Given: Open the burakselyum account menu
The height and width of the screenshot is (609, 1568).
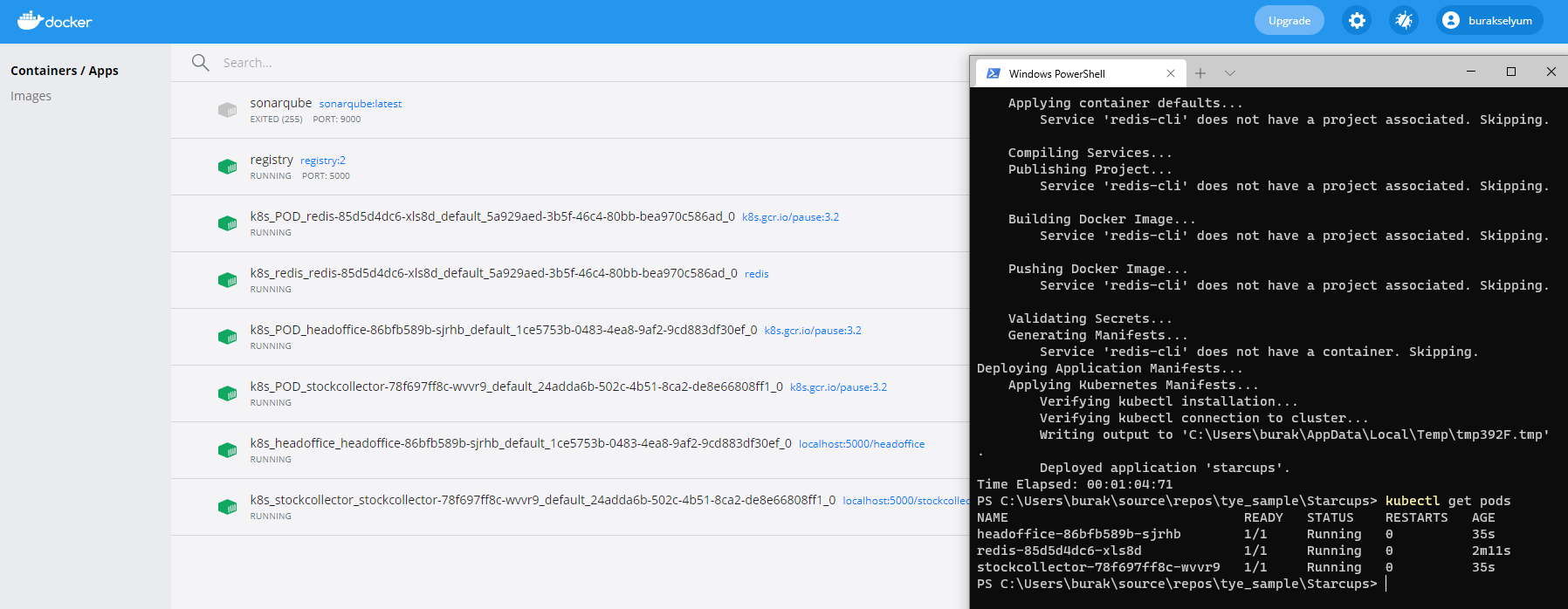Looking at the screenshot, I should click(1489, 20).
